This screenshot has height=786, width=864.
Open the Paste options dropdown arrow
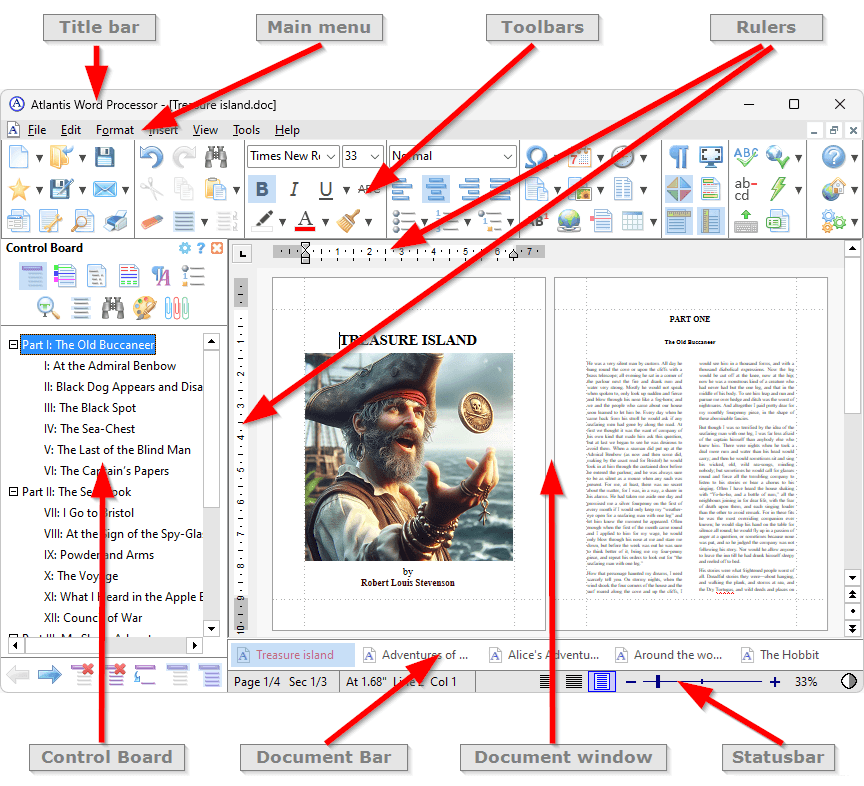[x=236, y=191]
